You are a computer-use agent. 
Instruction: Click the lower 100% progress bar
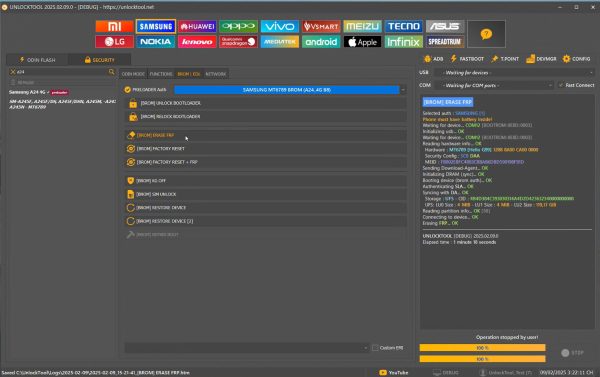482,359
